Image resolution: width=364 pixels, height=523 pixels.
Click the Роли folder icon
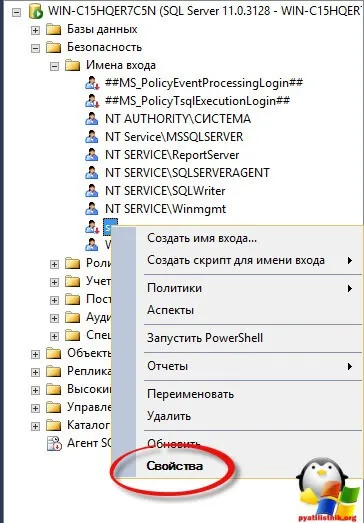point(72,264)
